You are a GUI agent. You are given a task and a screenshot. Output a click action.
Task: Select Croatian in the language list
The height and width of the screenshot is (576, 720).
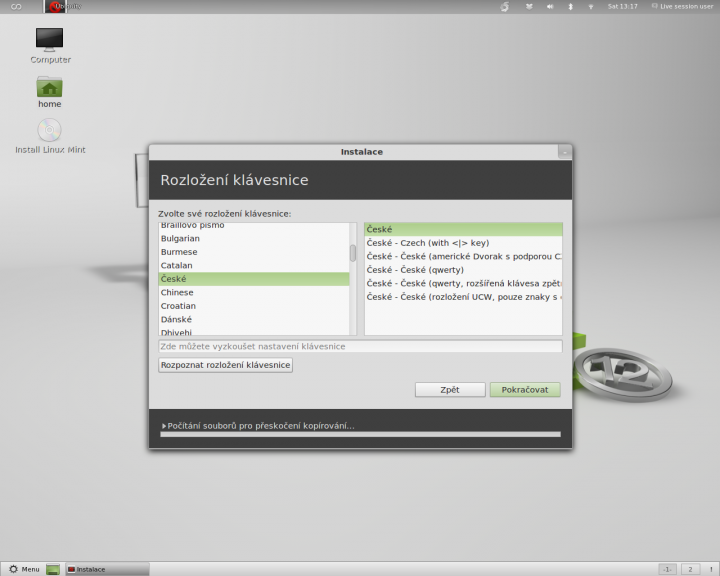253,306
